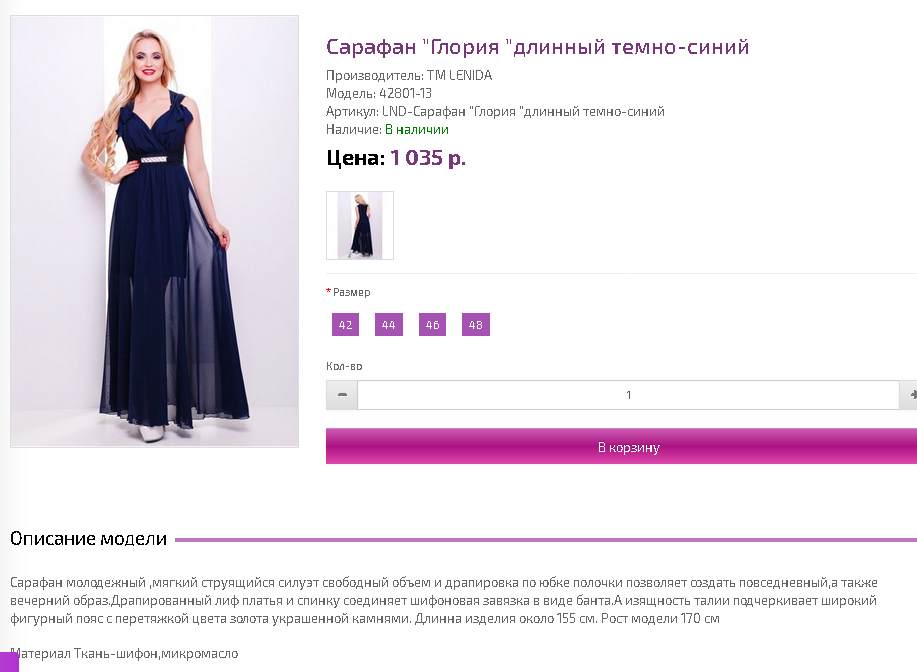Add the dress to cart via В корзину

[x=621, y=446]
